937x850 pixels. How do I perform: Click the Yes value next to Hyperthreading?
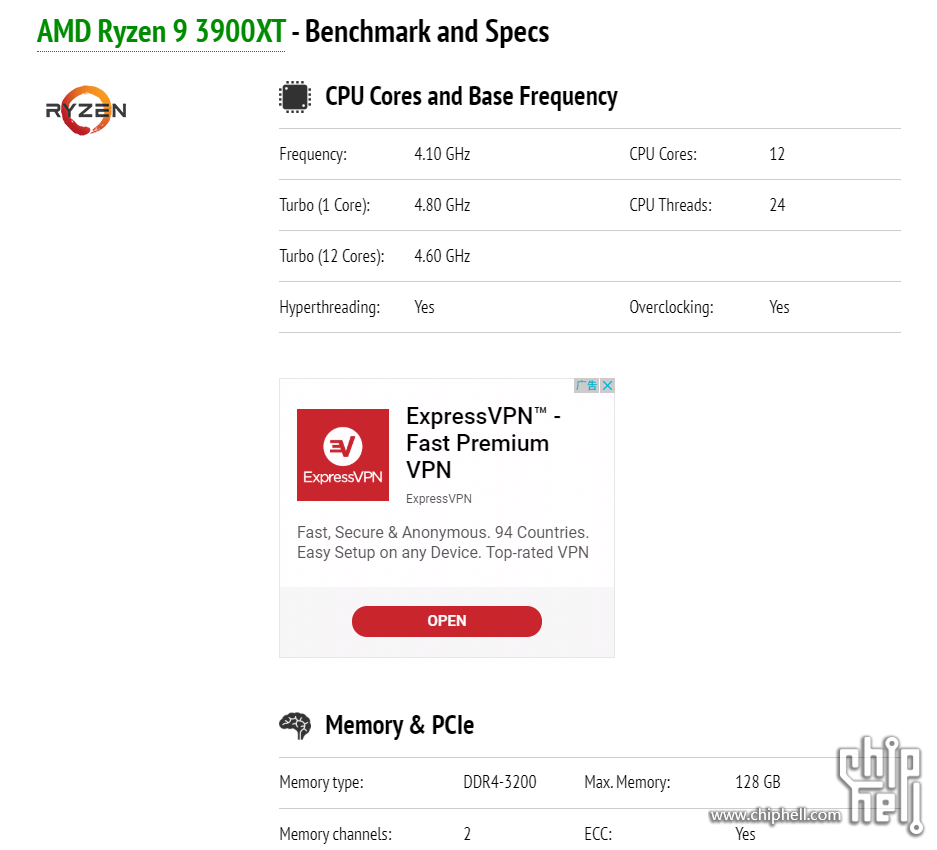point(424,307)
